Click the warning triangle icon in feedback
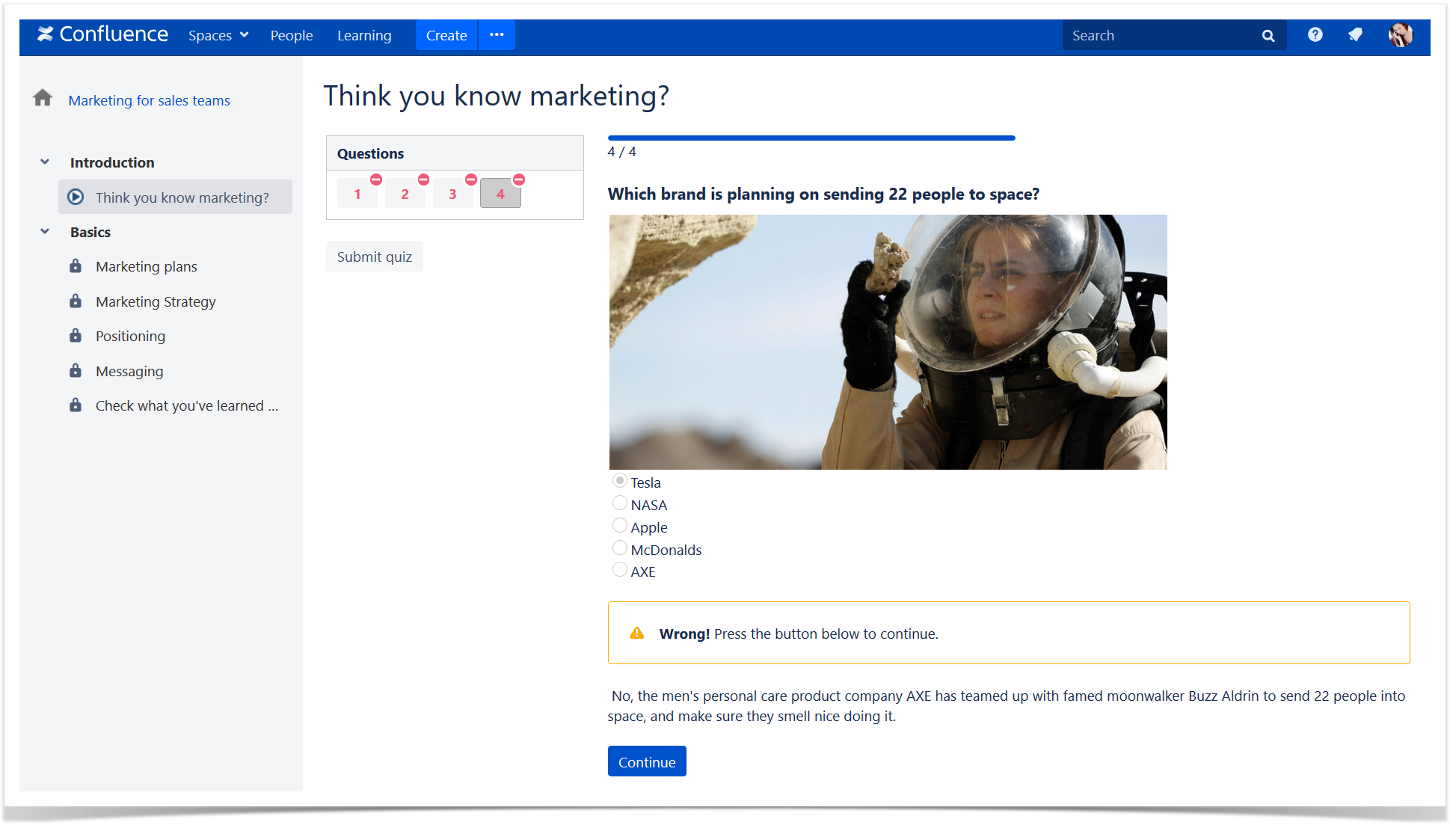The image size is (1456, 828). pos(637,633)
